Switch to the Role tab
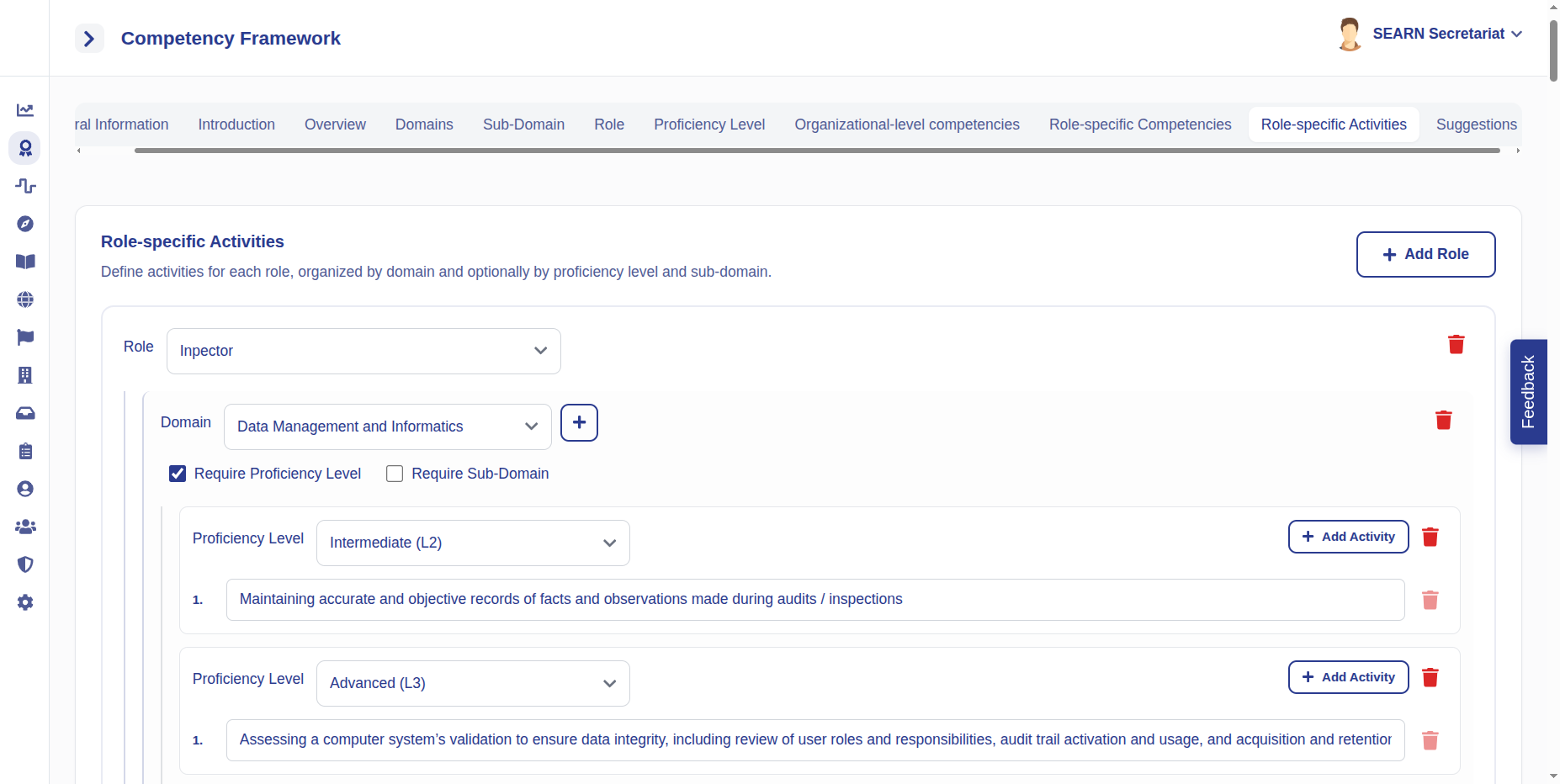Image resolution: width=1560 pixels, height=784 pixels. (x=609, y=124)
